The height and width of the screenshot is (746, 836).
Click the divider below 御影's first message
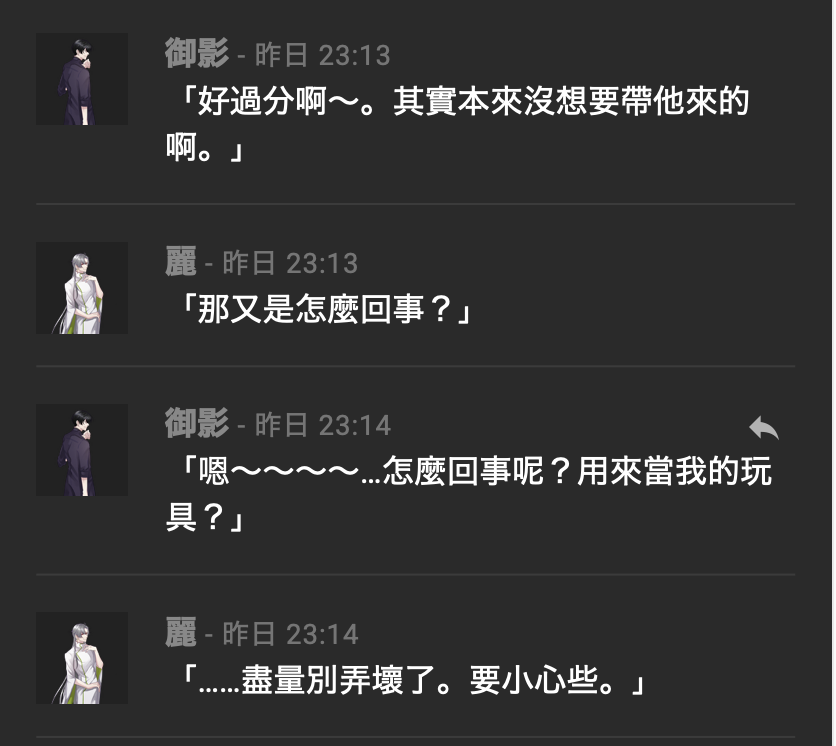click(x=415, y=204)
